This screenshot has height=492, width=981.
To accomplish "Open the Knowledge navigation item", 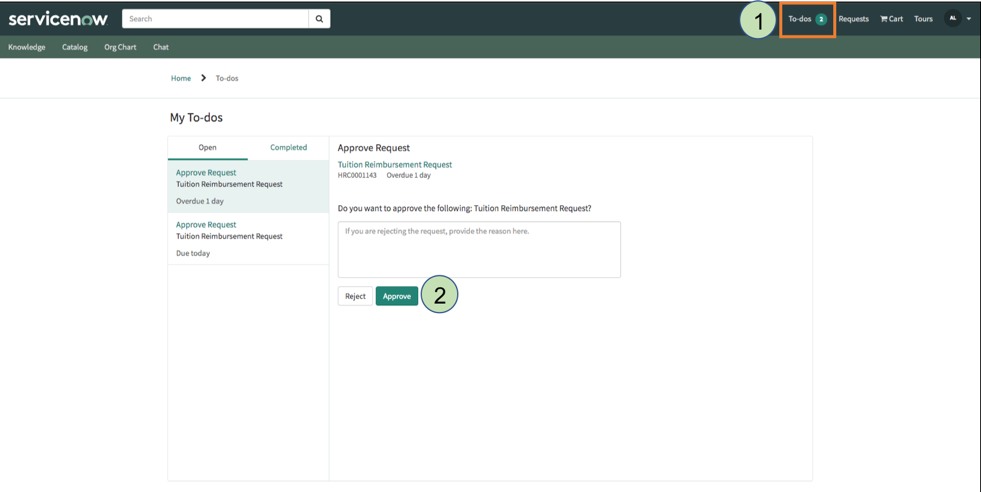I will [27, 47].
